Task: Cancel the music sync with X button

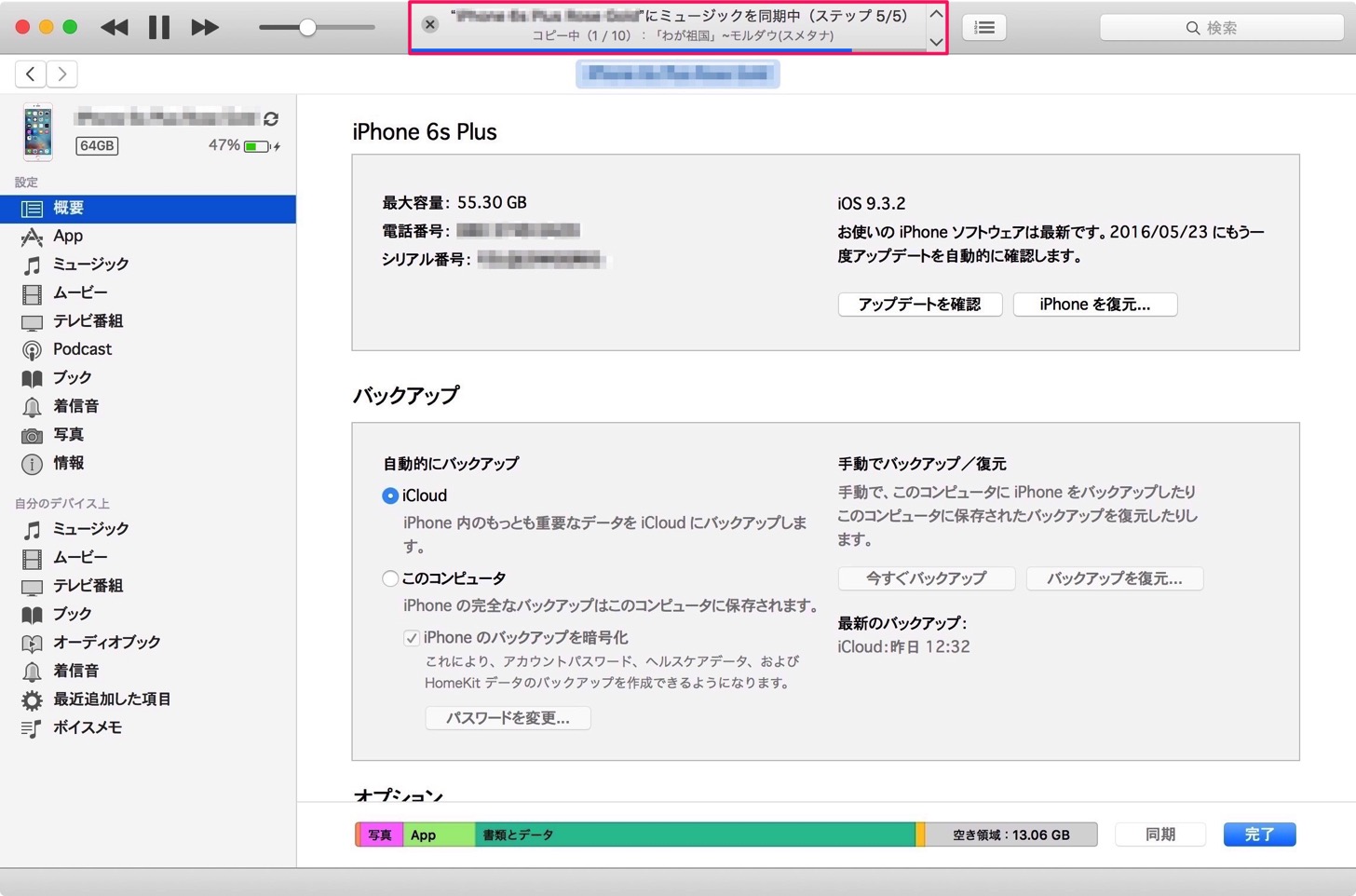Action: (429, 24)
